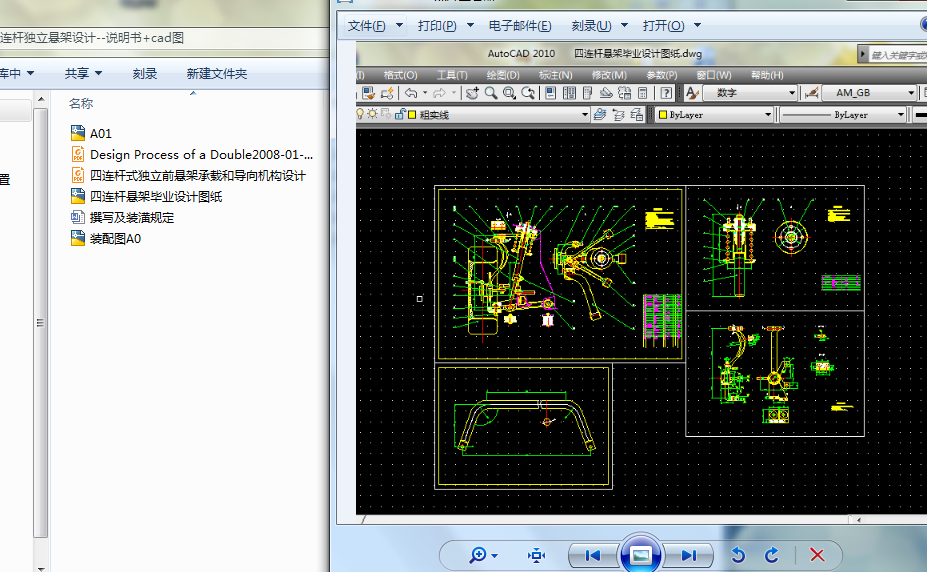Rotate the picture counterclockwise
The image size is (927, 572).
737,555
